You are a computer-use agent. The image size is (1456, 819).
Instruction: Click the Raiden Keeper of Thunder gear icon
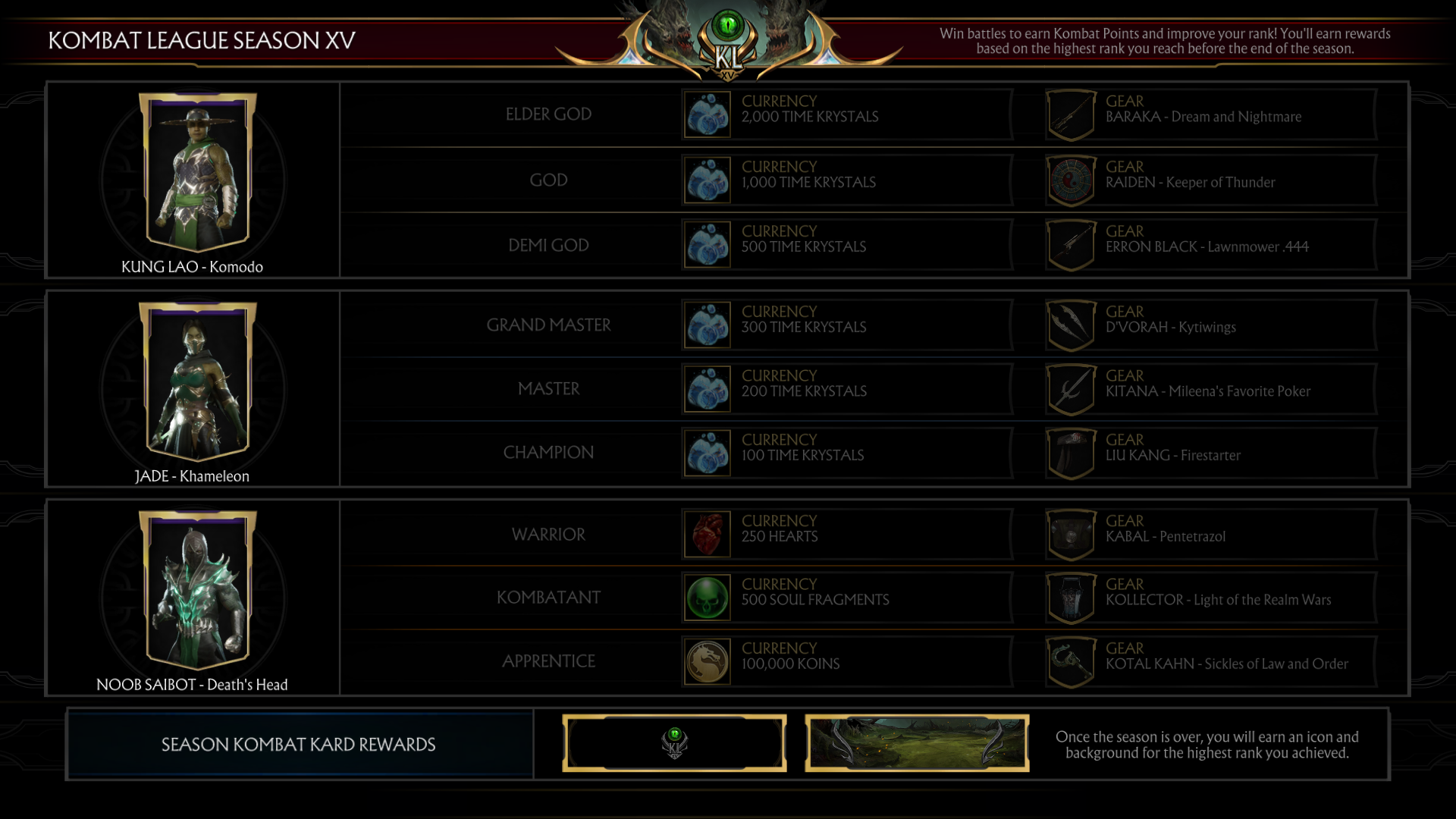tap(1071, 180)
